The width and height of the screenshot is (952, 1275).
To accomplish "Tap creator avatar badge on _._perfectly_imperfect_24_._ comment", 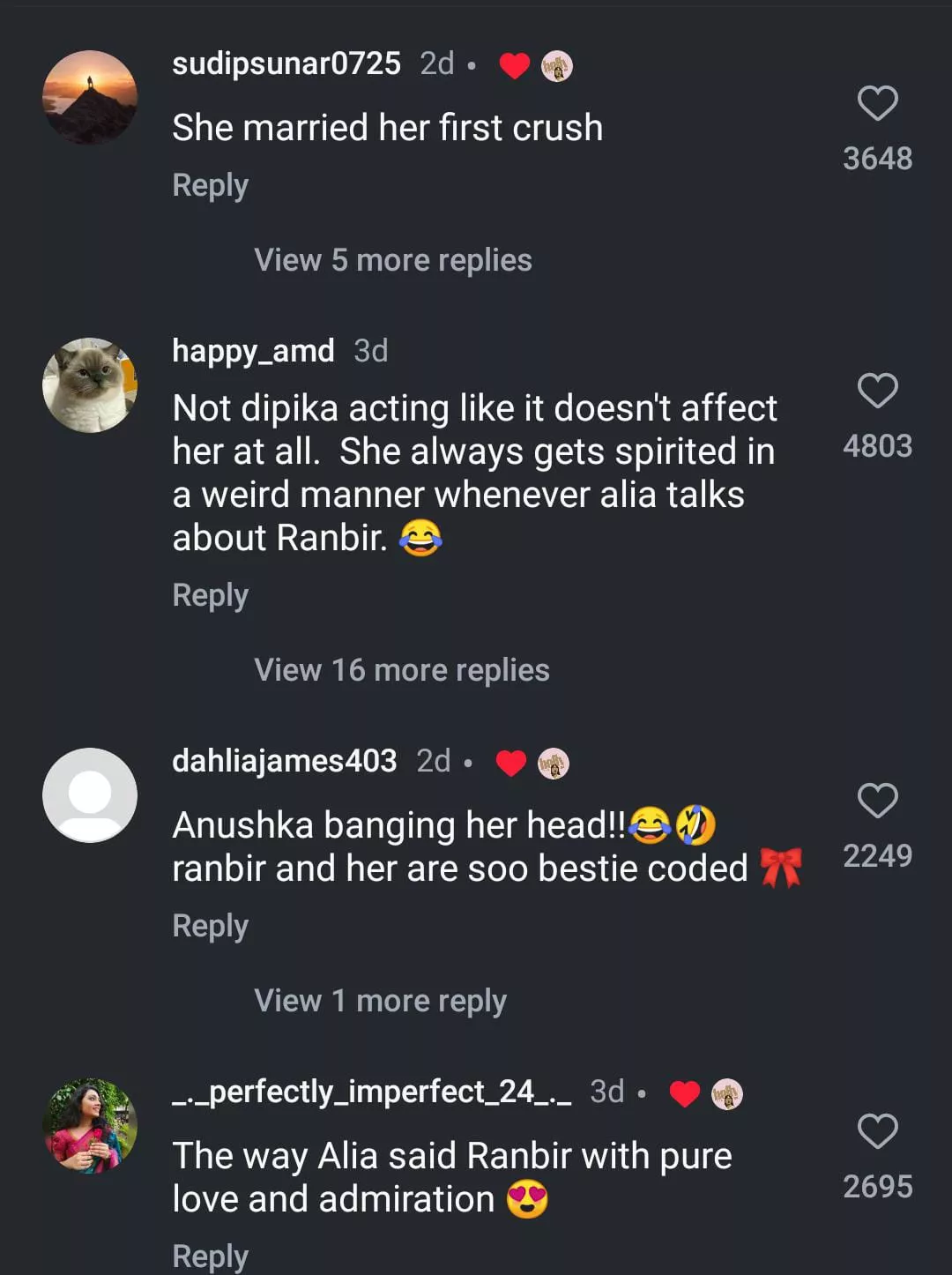I will [x=727, y=1094].
